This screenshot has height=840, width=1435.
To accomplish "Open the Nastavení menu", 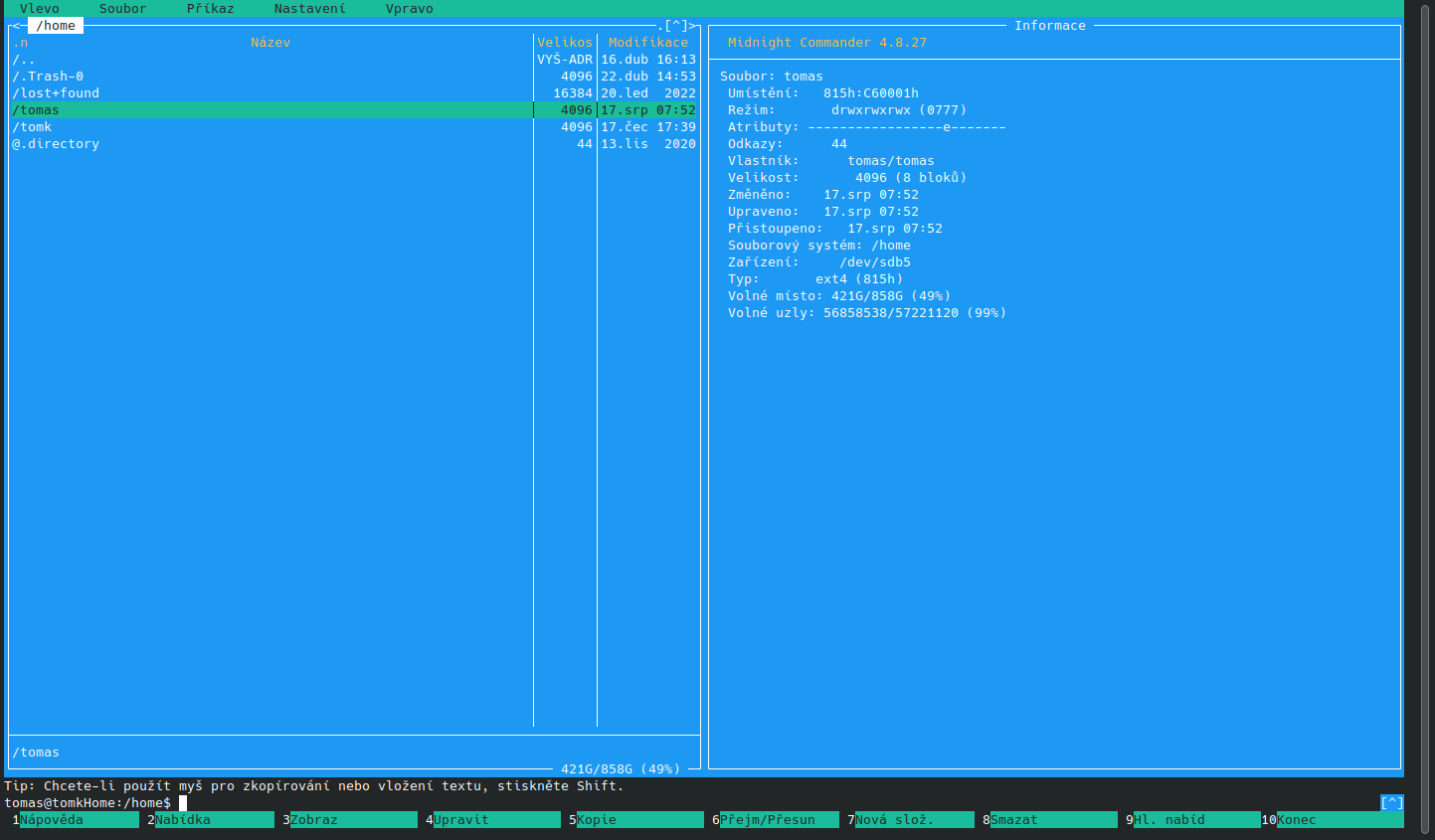I will (310, 8).
